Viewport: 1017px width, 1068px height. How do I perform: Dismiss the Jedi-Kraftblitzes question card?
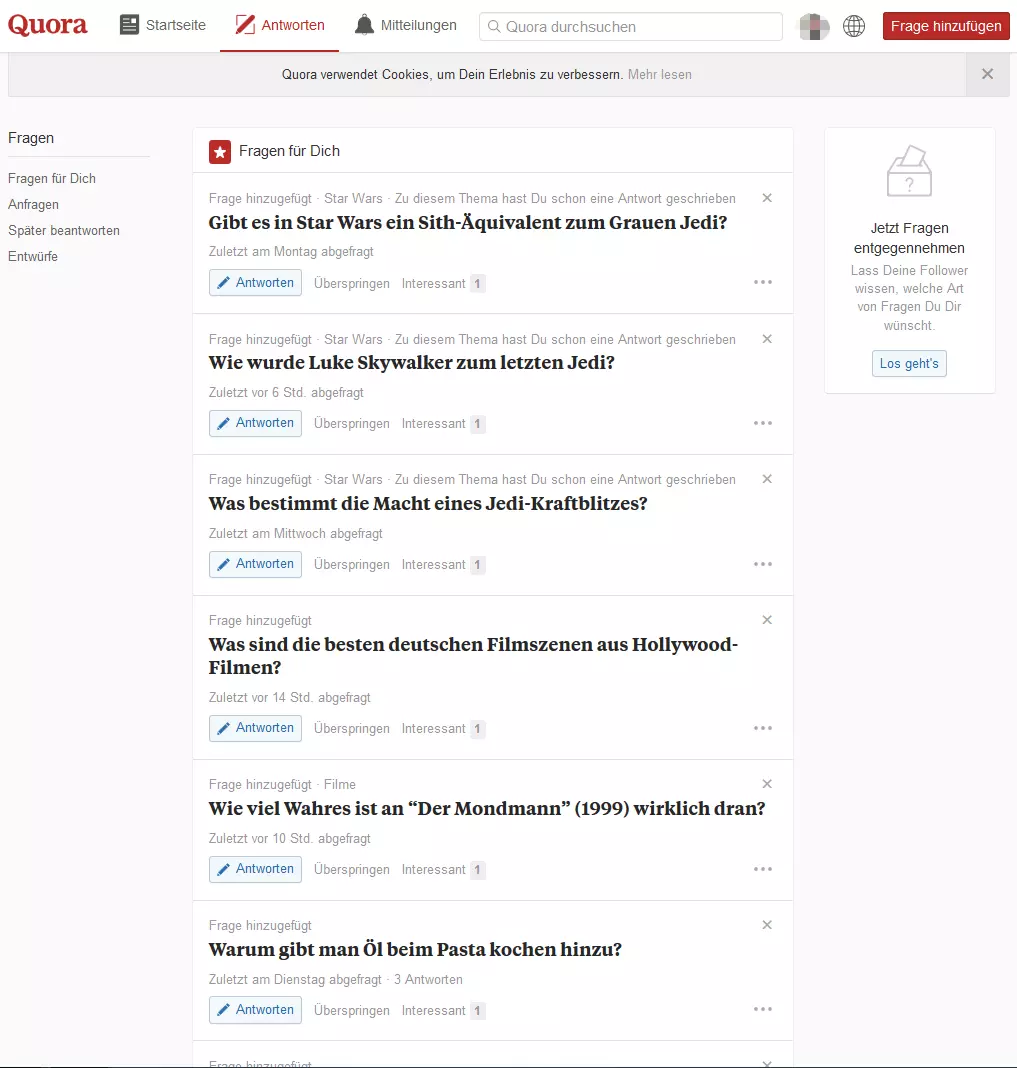tap(767, 480)
